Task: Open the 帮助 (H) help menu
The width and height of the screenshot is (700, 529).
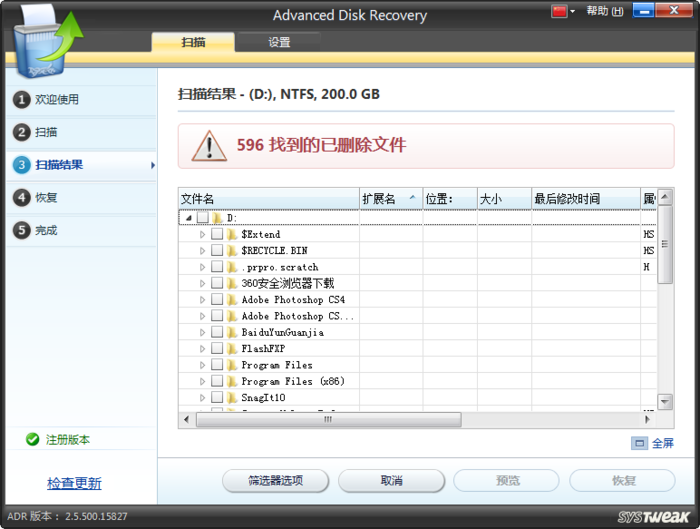Action: click(x=605, y=11)
